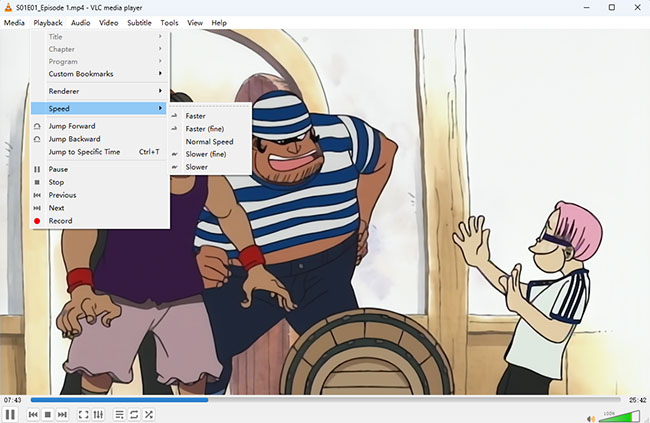This screenshot has height=423, width=650.
Task: Pause playback with the bottom-left pause button
Action: 10,414
